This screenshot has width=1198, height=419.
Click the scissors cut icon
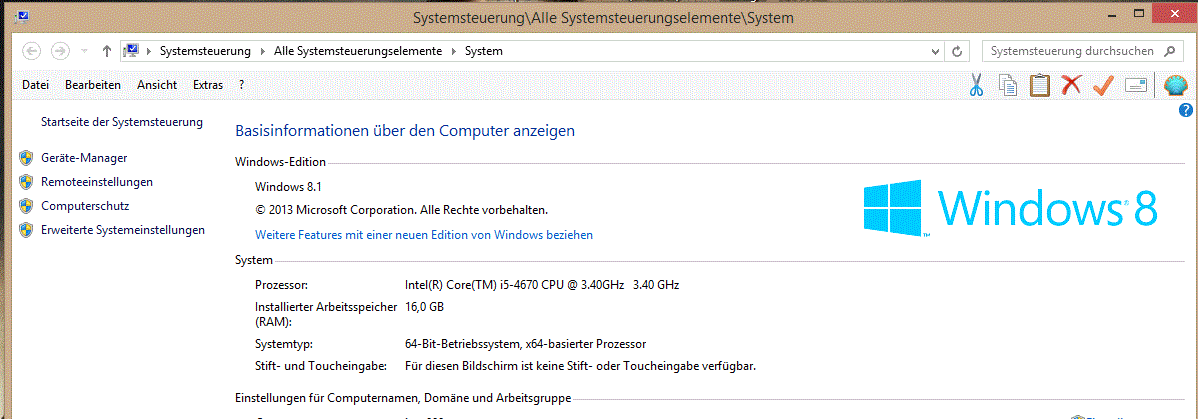pos(977,86)
